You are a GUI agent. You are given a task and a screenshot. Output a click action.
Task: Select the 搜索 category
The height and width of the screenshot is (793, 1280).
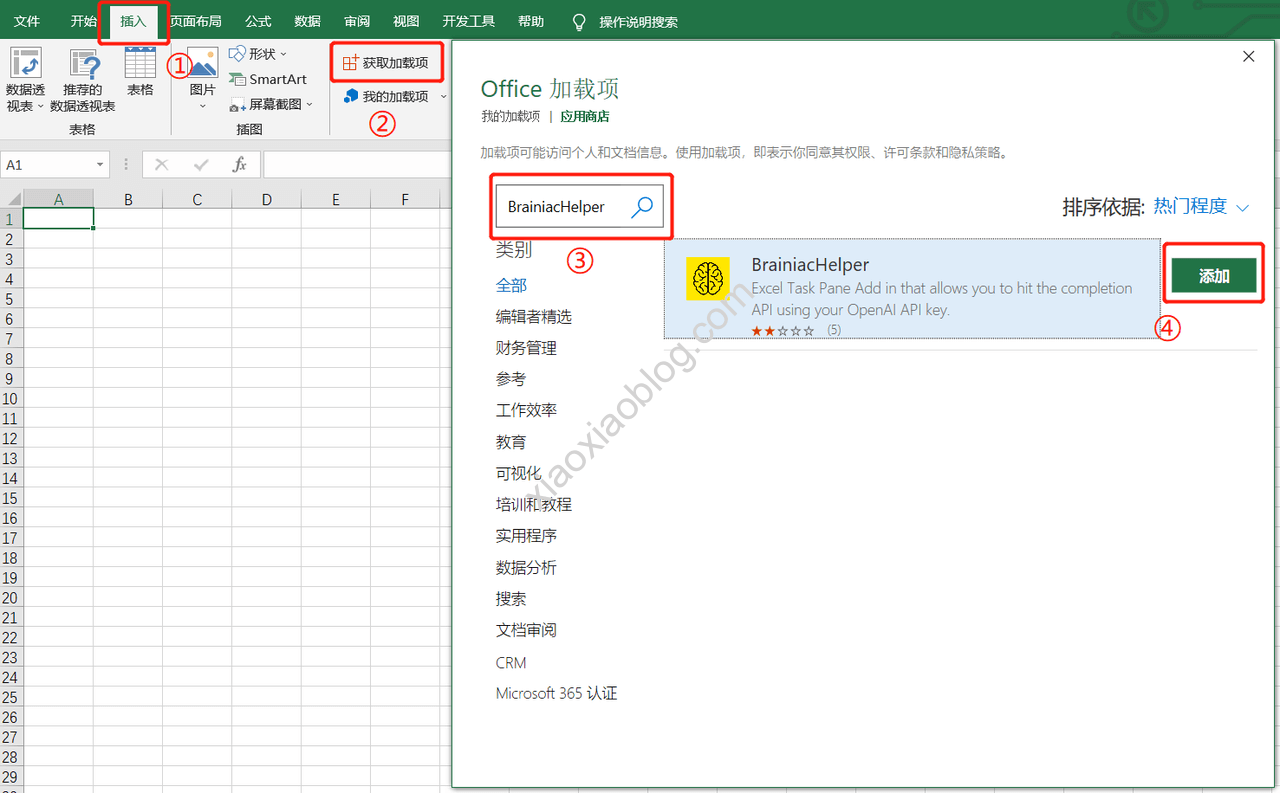[x=510, y=599]
